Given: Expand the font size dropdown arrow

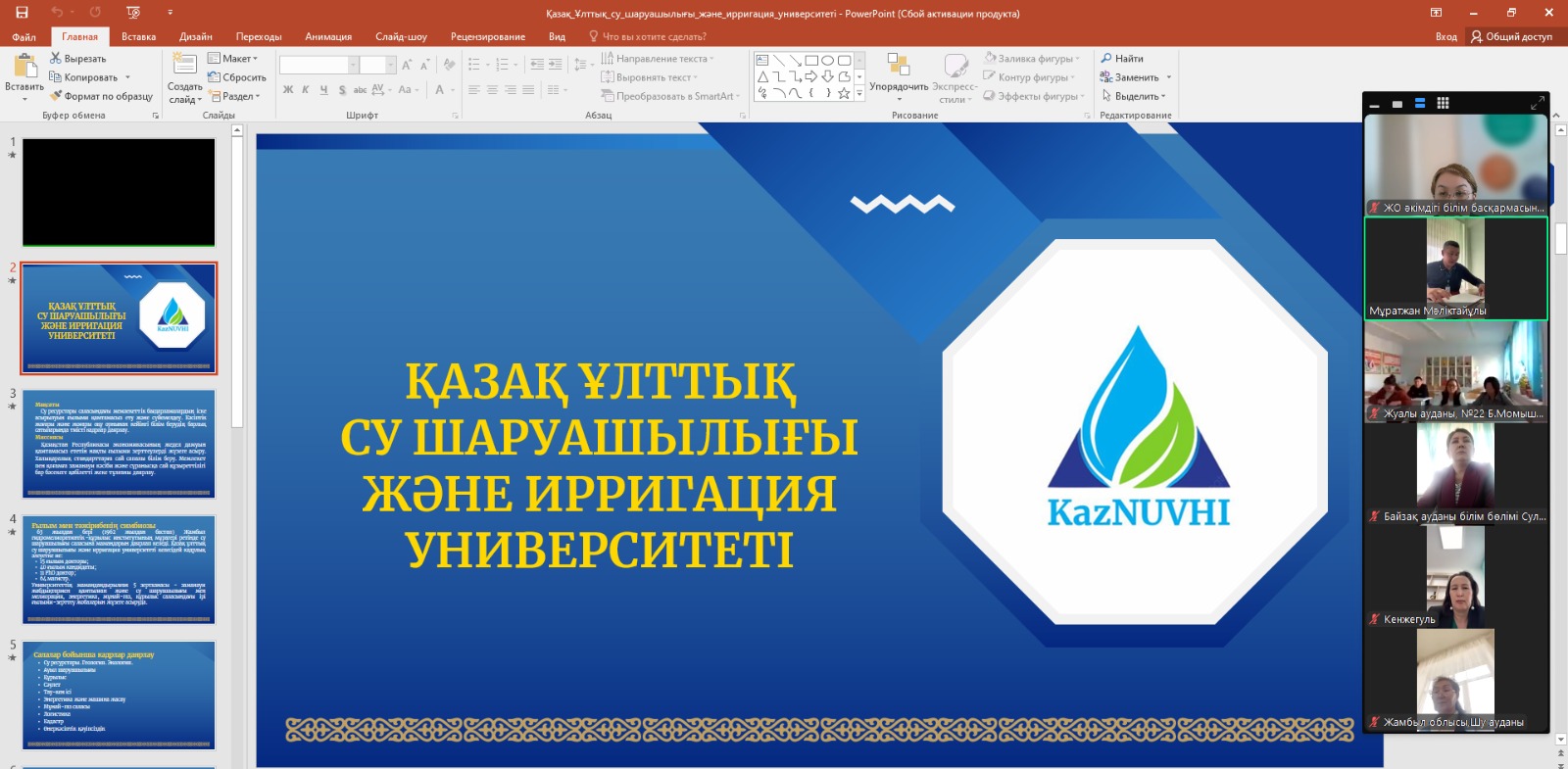Looking at the screenshot, I should (391, 65).
